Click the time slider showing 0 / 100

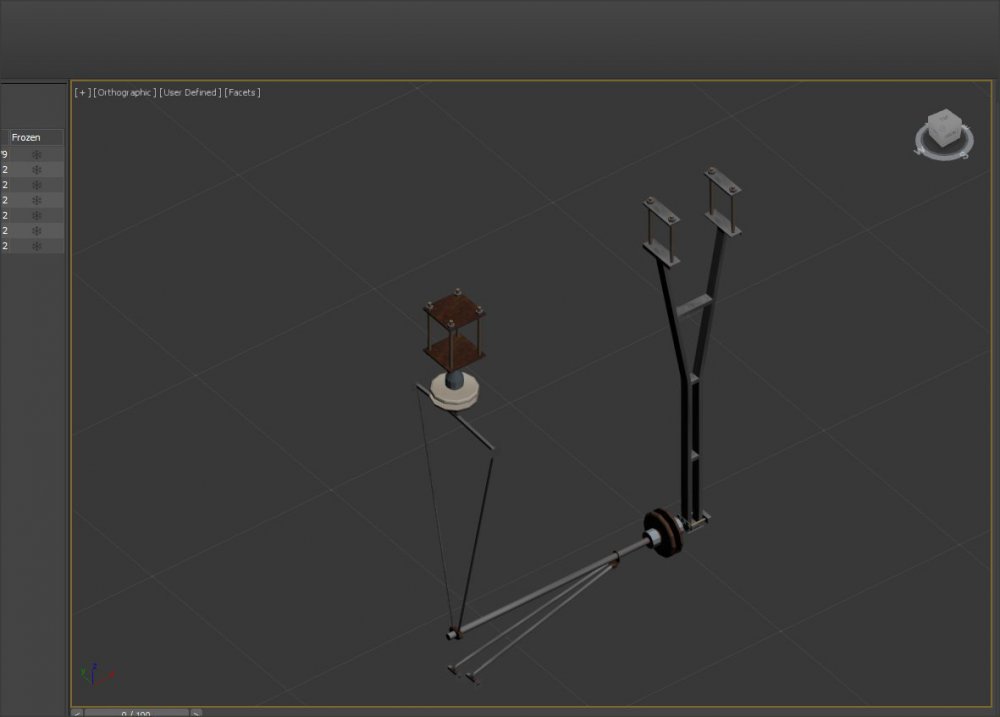click(137, 713)
